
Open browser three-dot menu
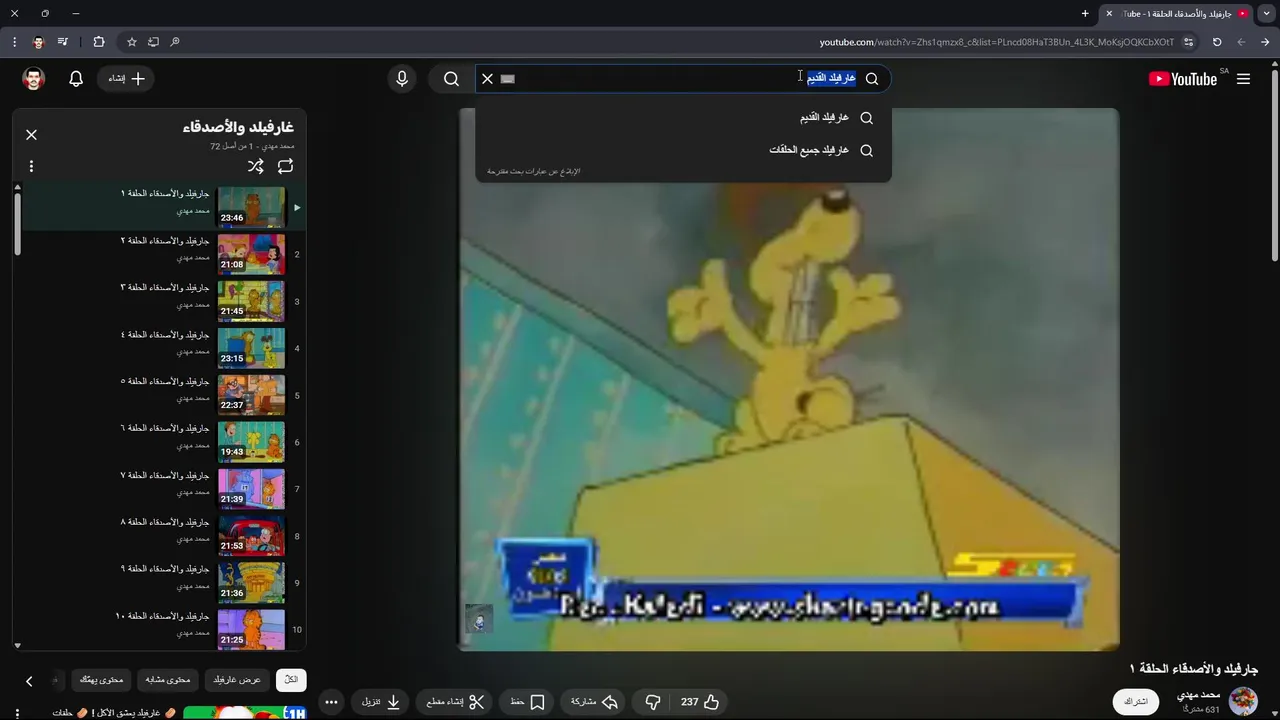[x=14, y=42]
